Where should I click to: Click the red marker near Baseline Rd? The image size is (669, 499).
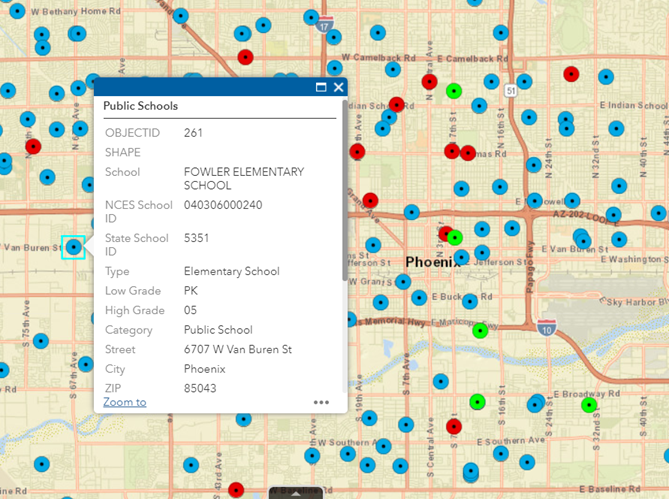(x=235, y=490)
